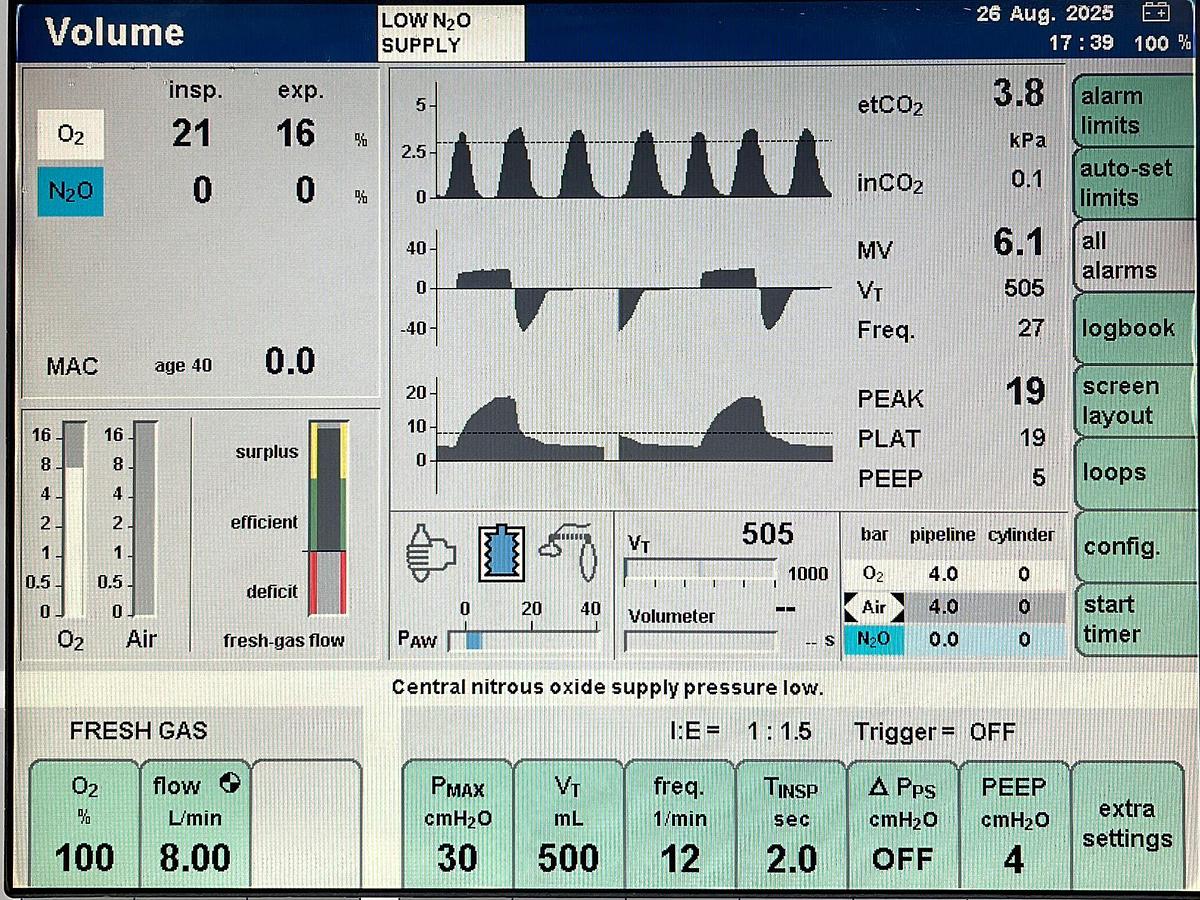Select the blue N2O gas label box
Viewport: 1200px width, 900px height.
pos(70,190)
